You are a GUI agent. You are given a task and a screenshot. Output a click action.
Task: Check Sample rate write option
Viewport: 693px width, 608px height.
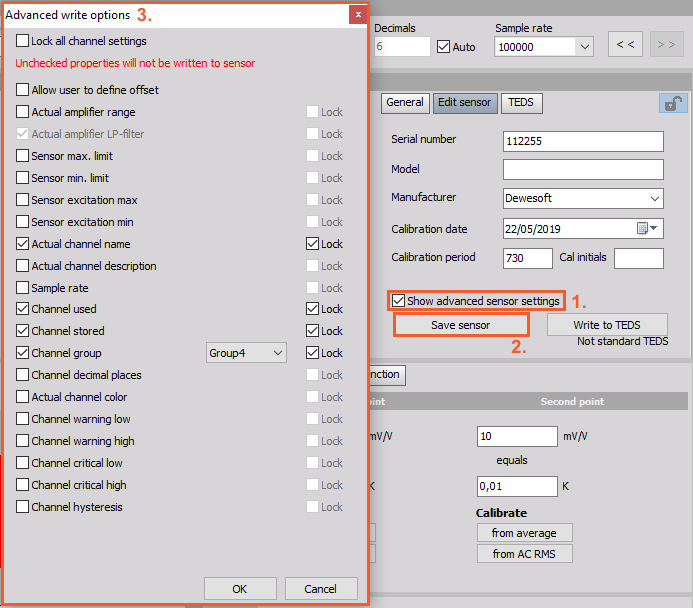click(23, 288)
